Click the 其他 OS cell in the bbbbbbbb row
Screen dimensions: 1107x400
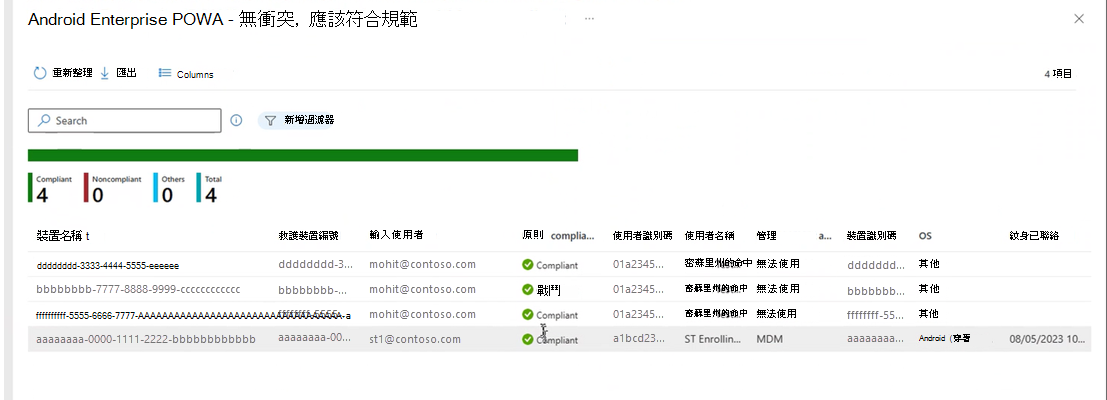click(x=929, y=289)
